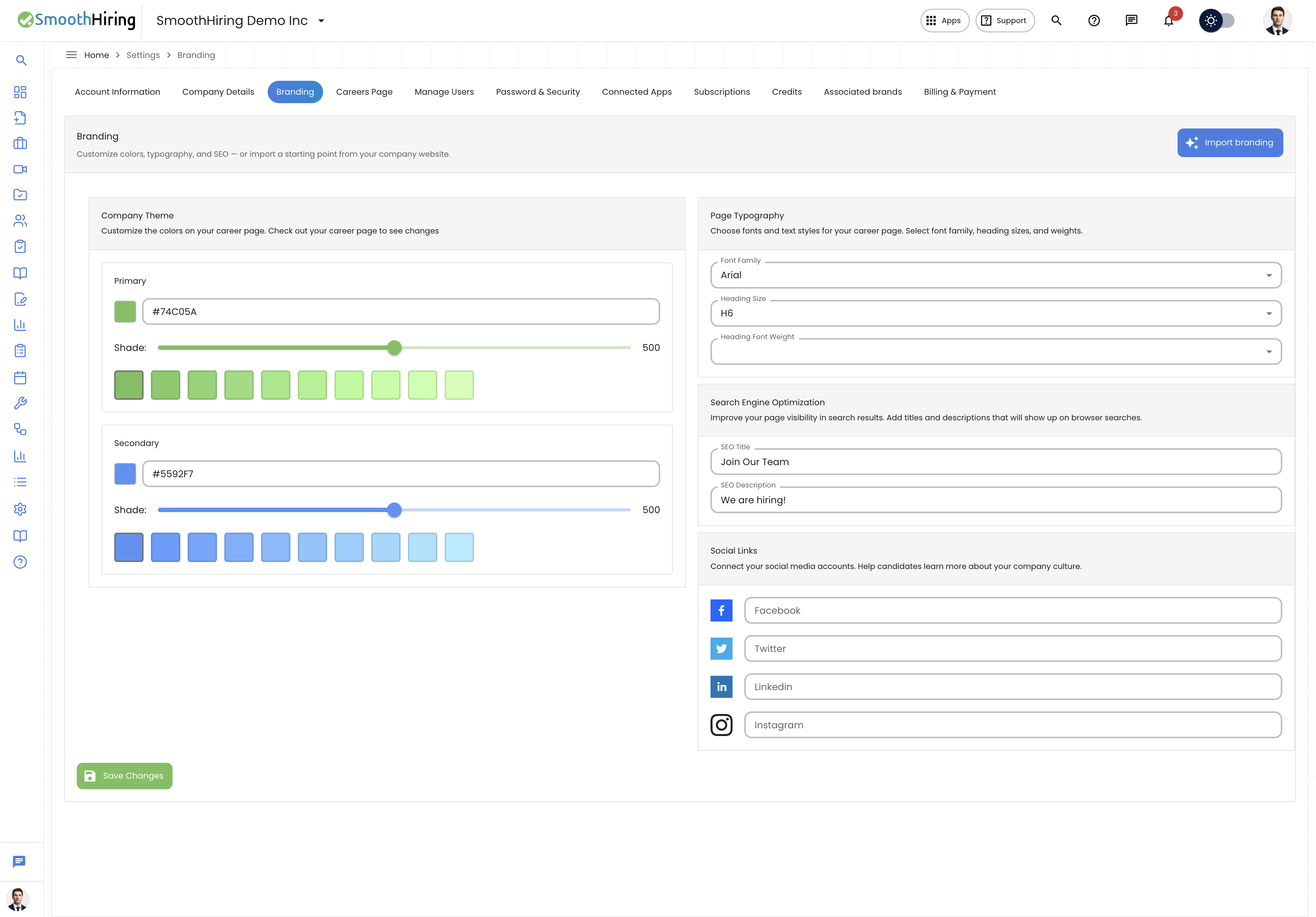Click the people/candidates icon in sidebar
Viewport: 1316px width, 917px height.
(20, 221)
